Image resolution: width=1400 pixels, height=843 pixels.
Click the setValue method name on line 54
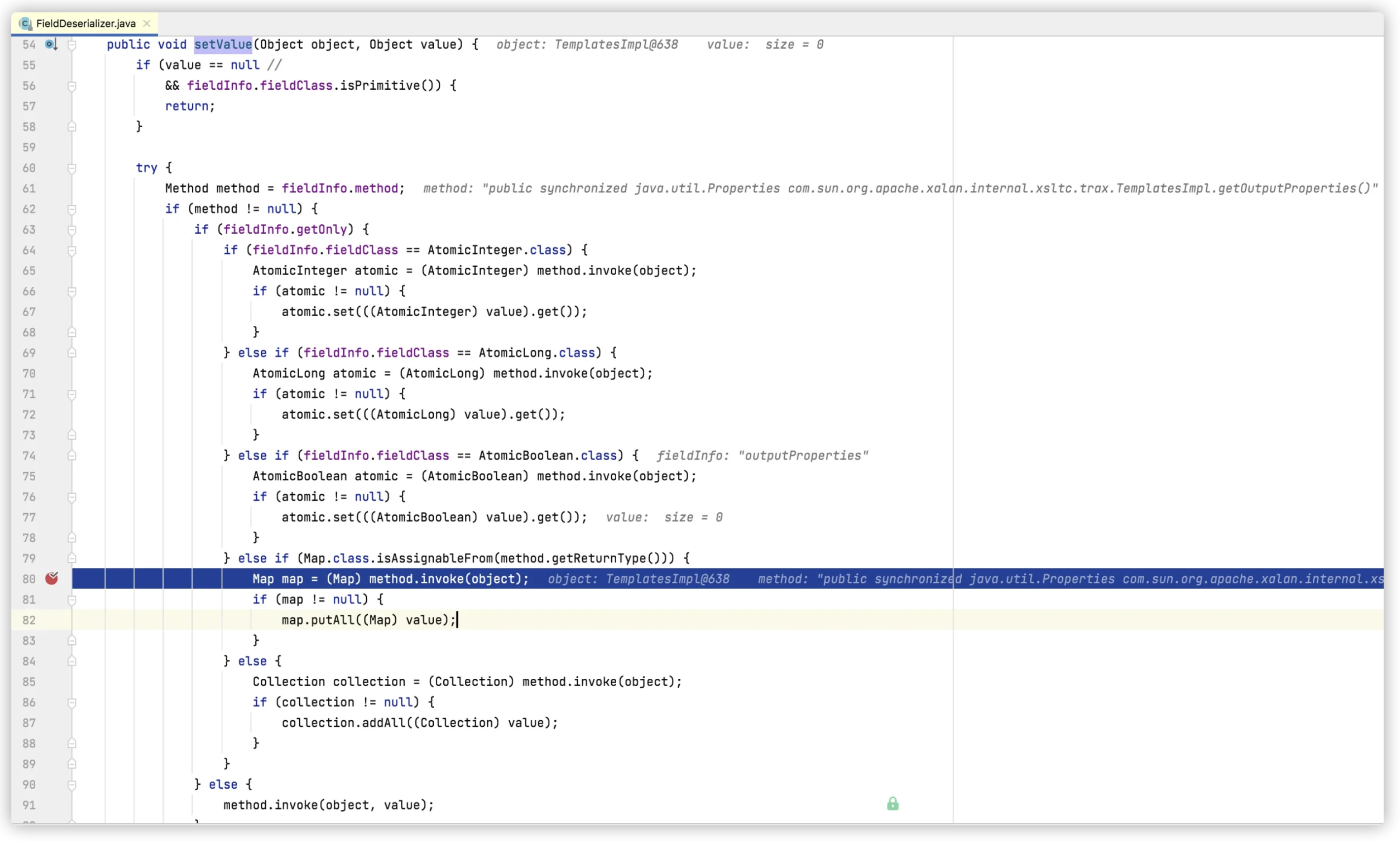223,44
